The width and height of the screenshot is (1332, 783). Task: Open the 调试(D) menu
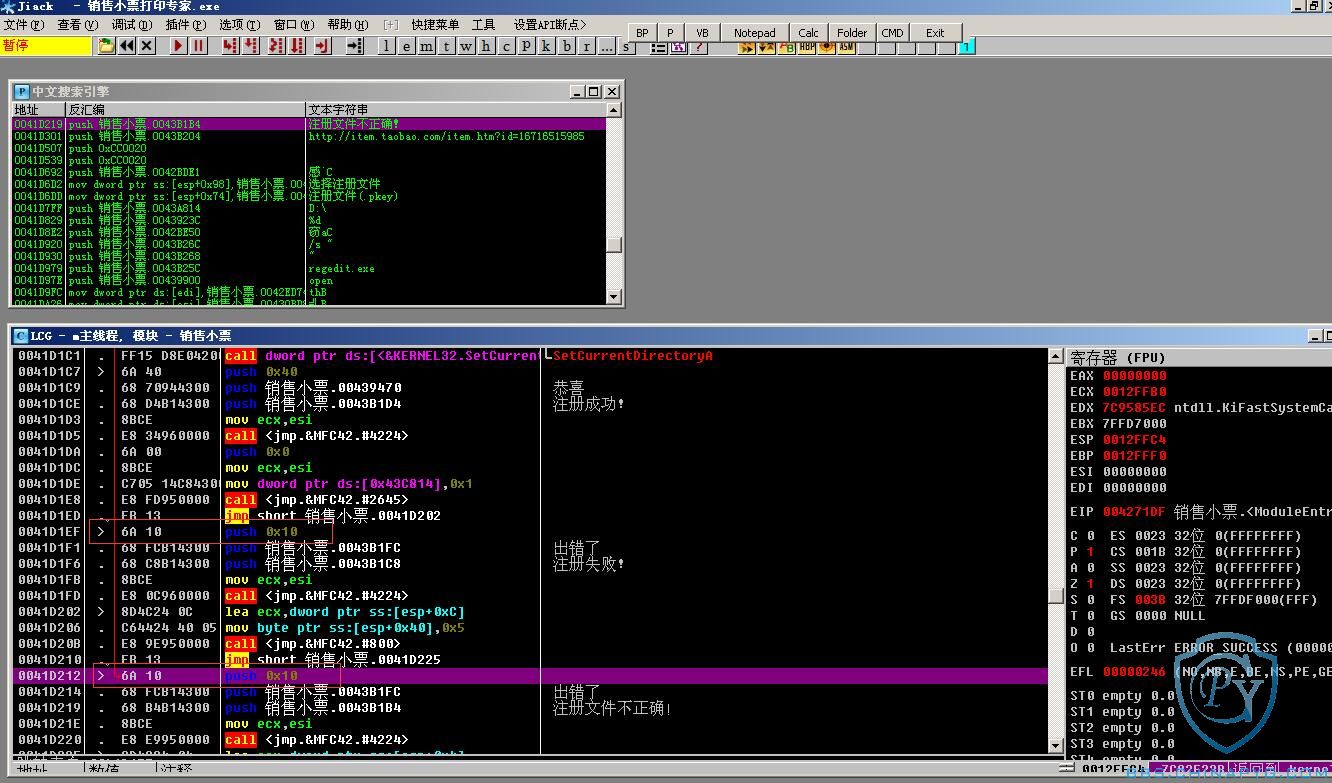(131, 24)
